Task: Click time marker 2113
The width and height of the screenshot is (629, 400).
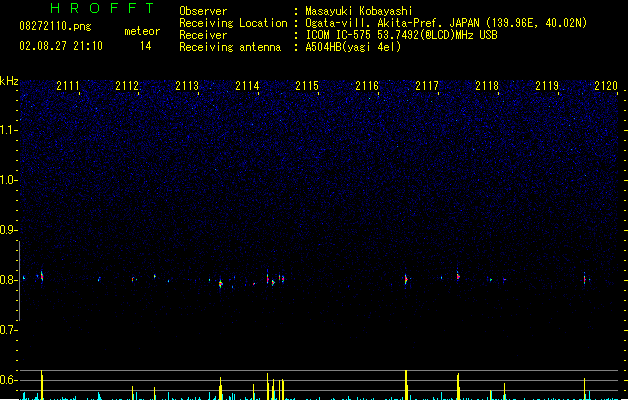Action: click(187, 86)
